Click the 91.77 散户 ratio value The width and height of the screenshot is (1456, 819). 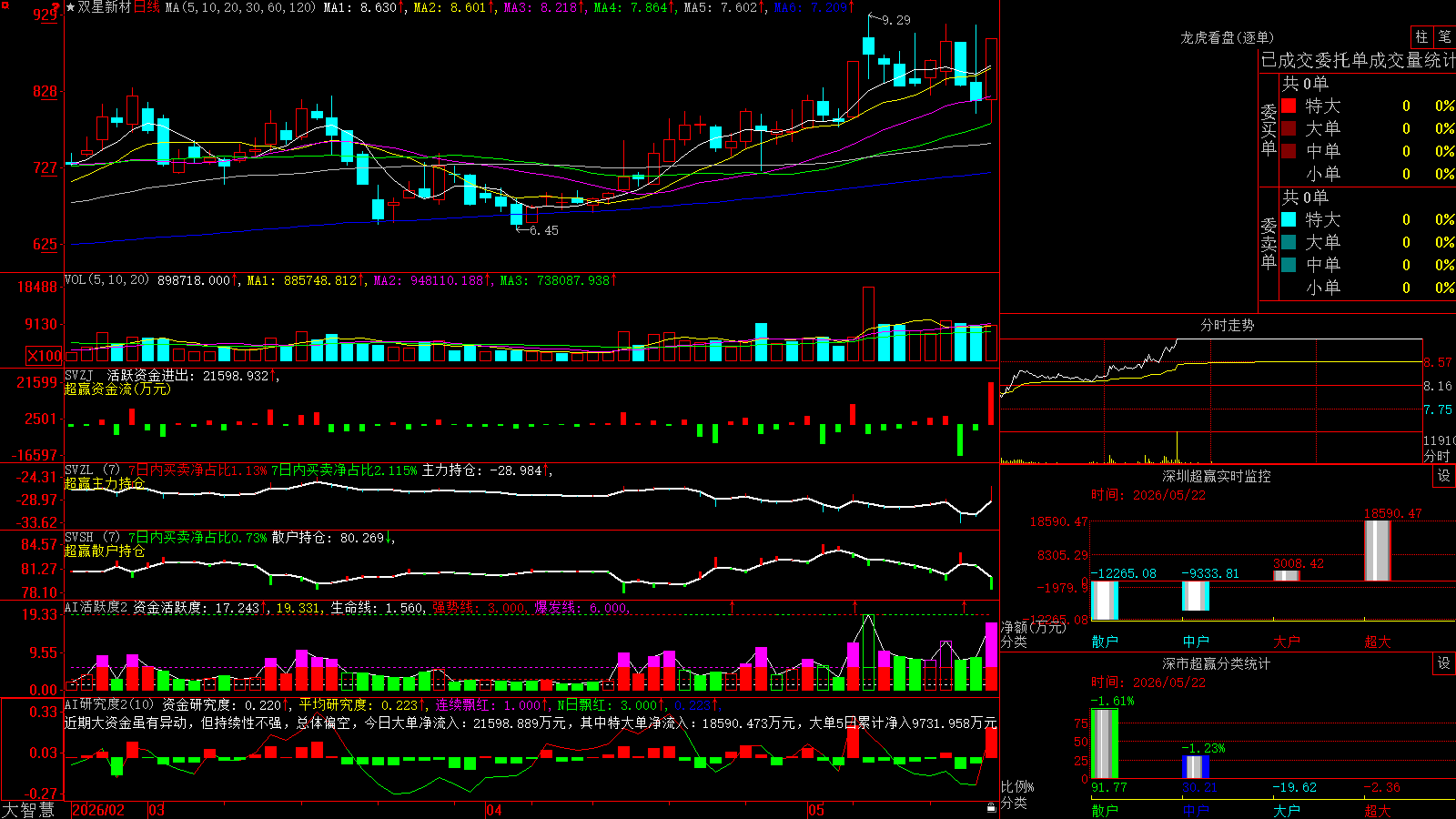pyautogui.click(x=1109, y=787)
